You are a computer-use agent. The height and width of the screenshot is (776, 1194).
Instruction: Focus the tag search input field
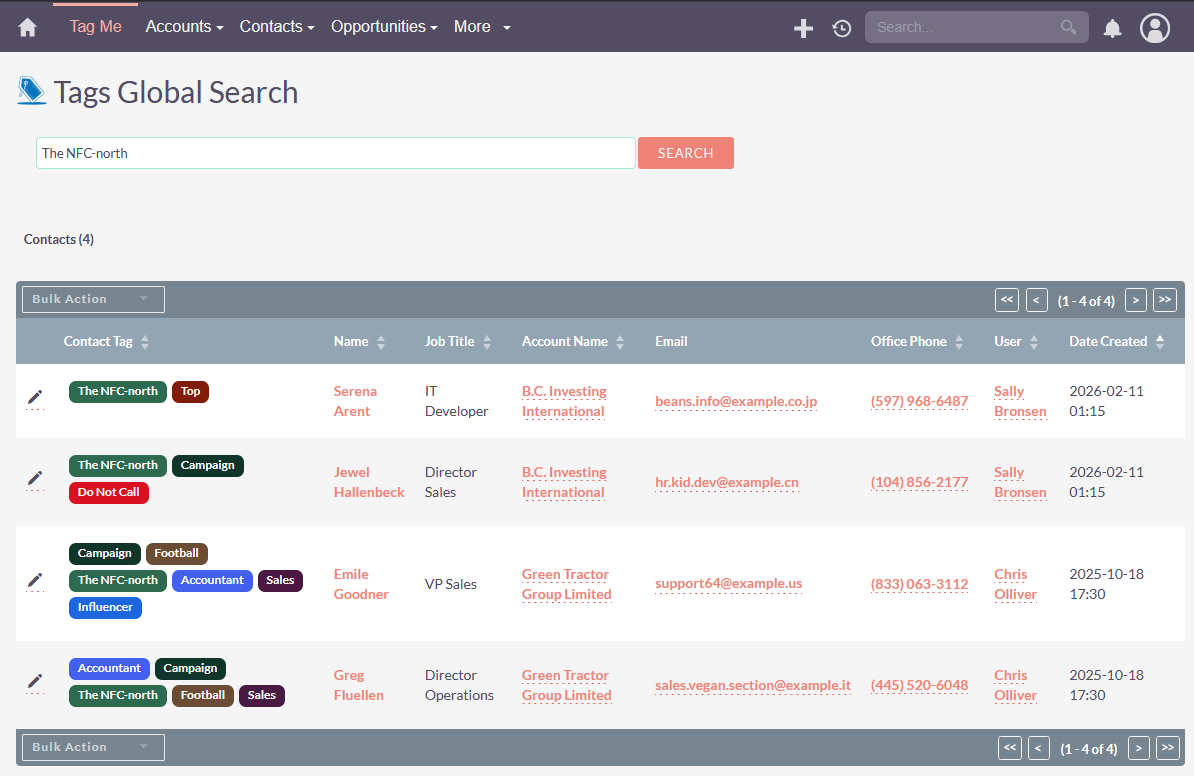point(336,153)
